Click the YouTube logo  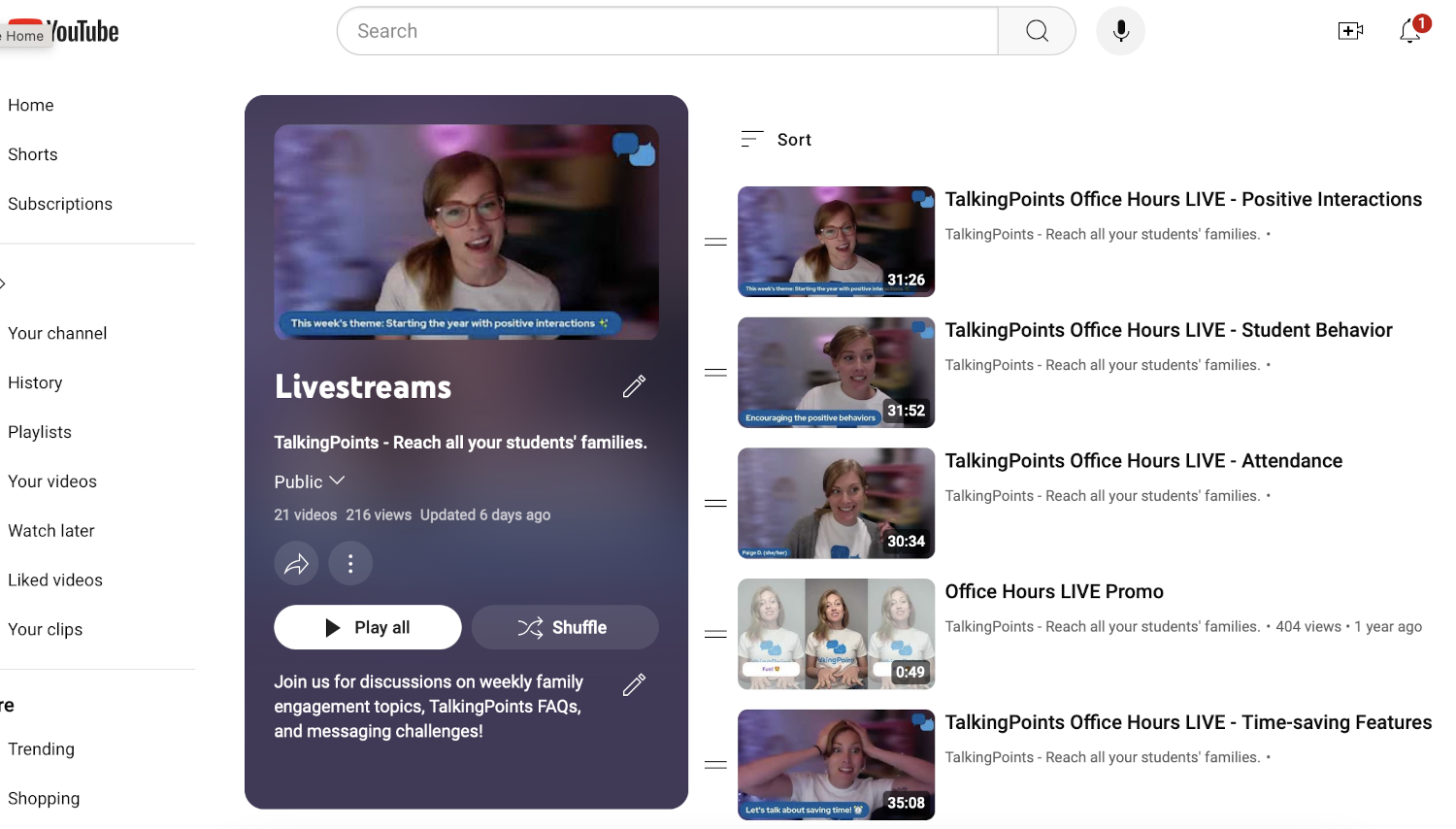point(64,31)
